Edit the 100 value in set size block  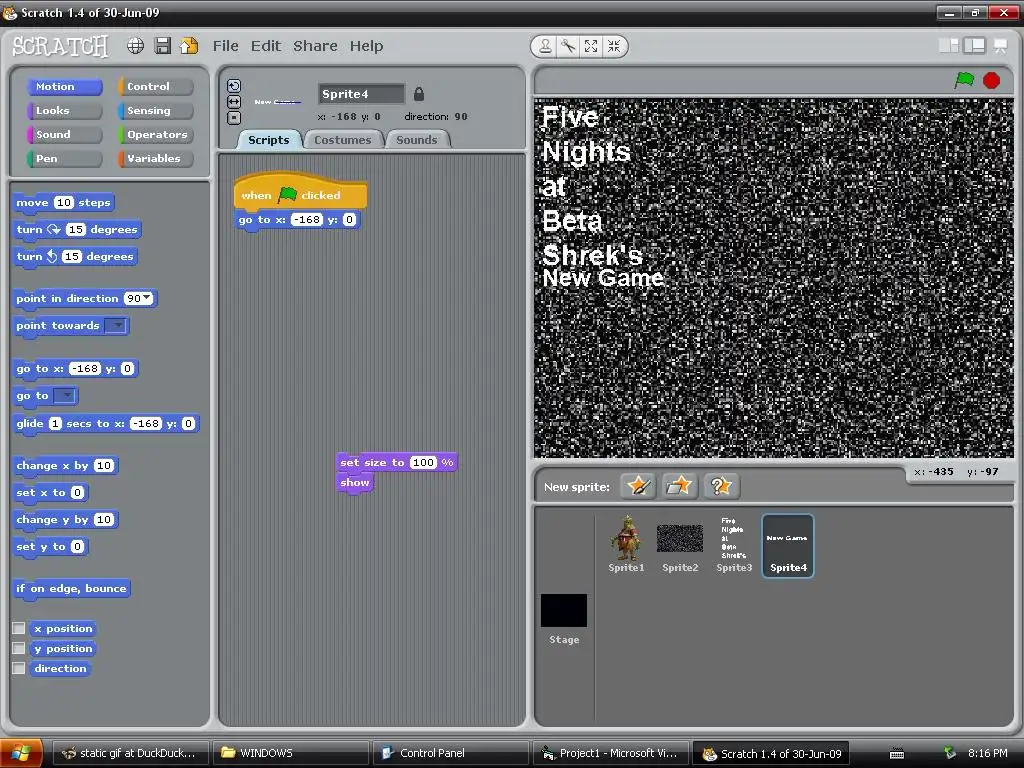point(423,462)
